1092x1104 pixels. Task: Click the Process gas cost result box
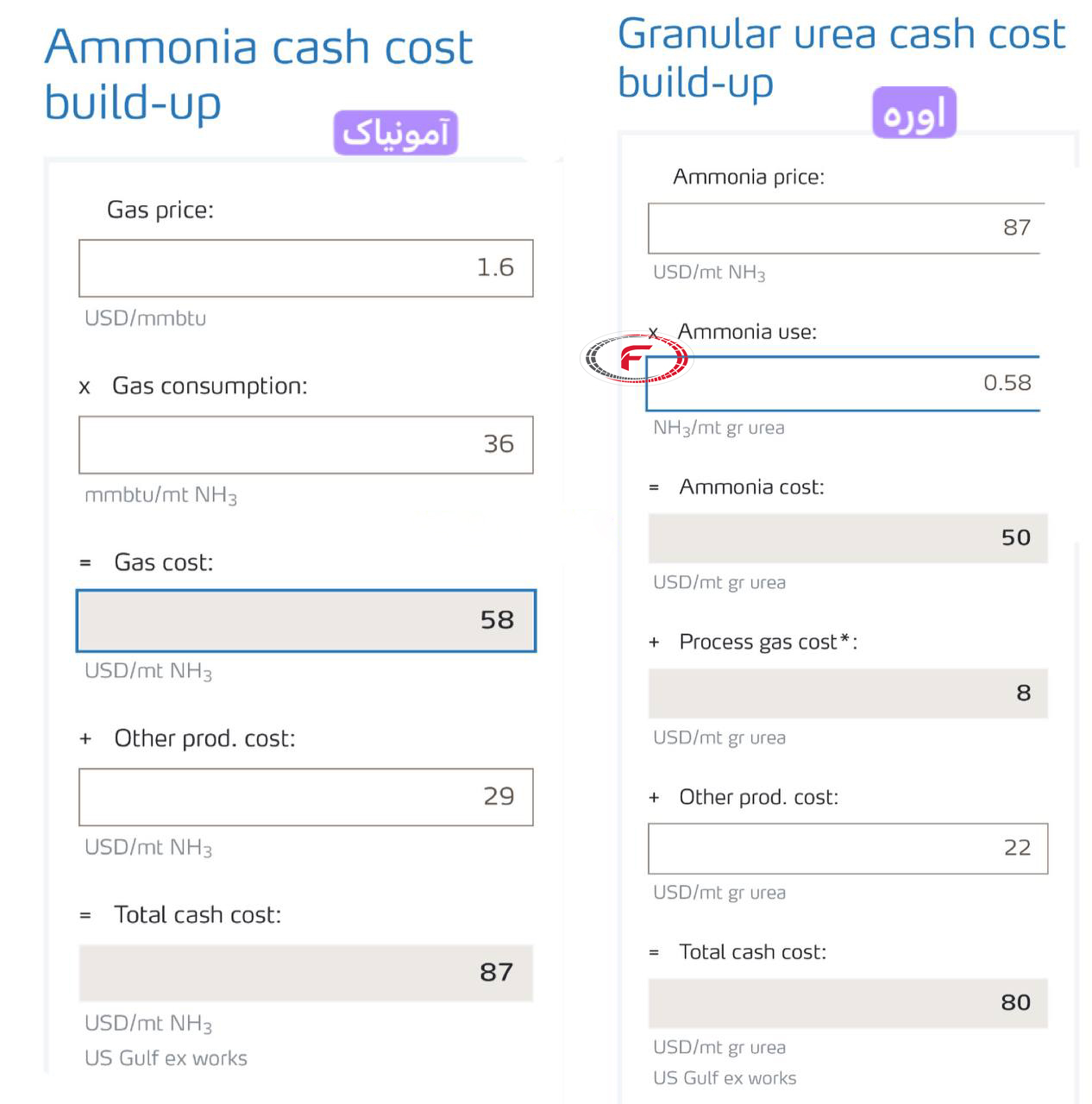pyautogui.click(x=848, y=693)
